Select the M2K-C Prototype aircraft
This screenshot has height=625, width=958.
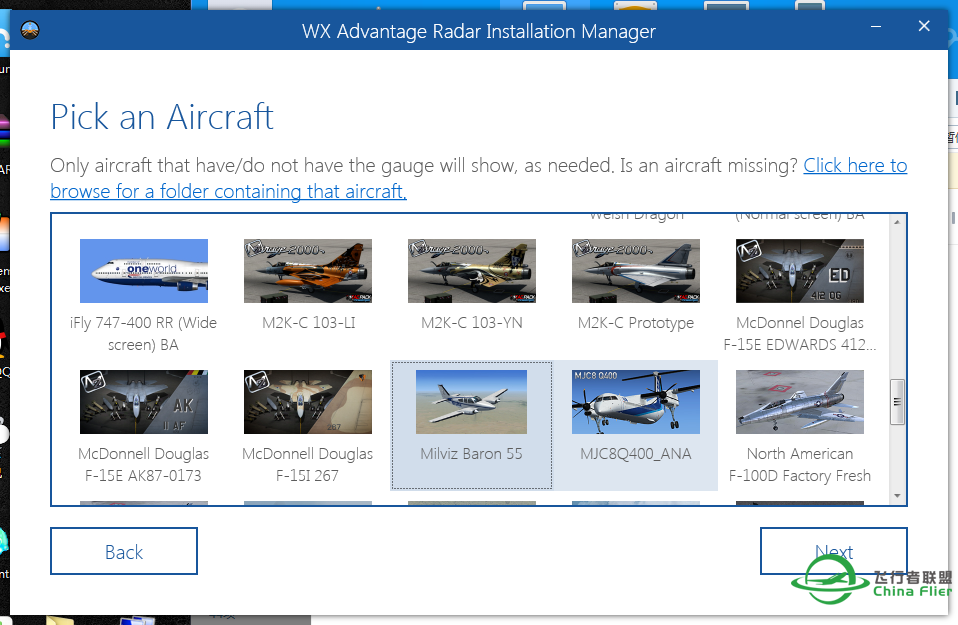(635, 271)
